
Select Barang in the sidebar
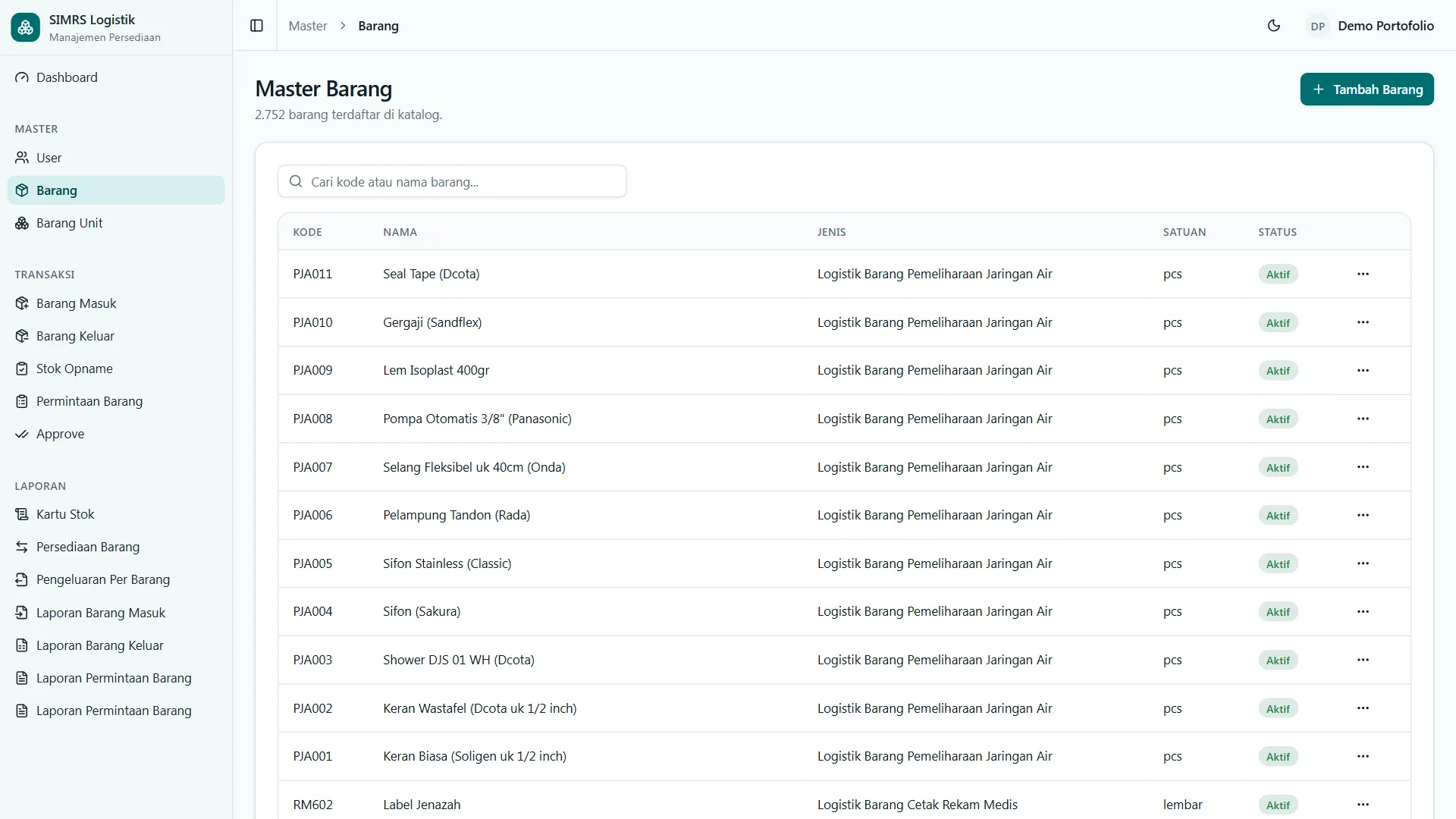[x=116, y=190]
